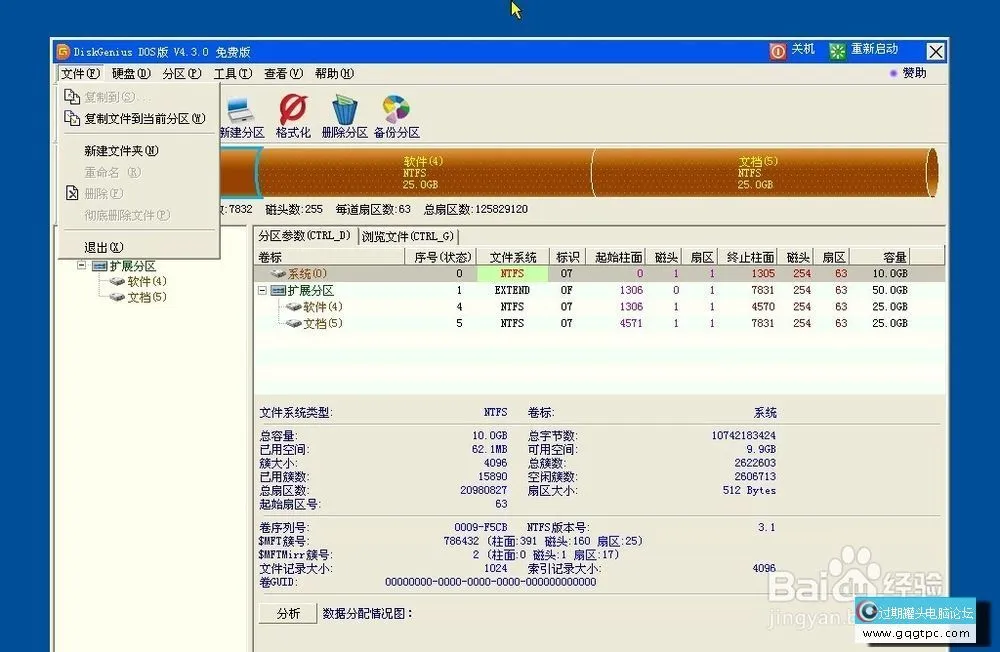This screenshot has height=652, width=1000.
Task: Click 复制文件到当前分区 icon in File menu
Action: click(73, 117)
